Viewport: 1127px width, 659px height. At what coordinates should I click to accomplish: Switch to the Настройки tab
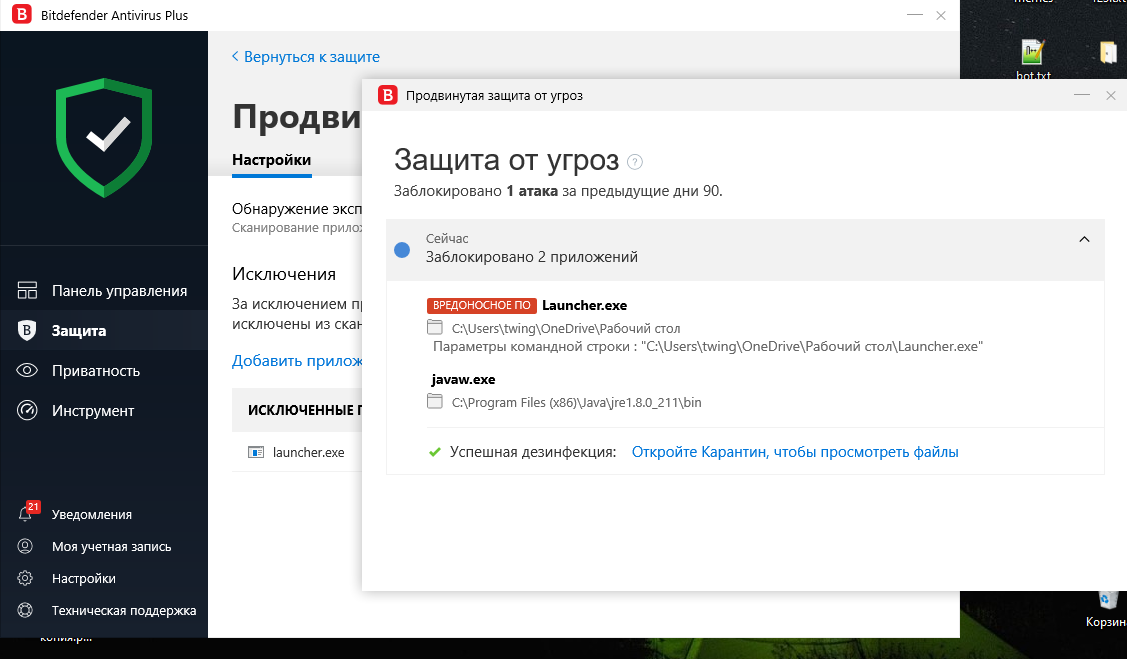(272, 160)
